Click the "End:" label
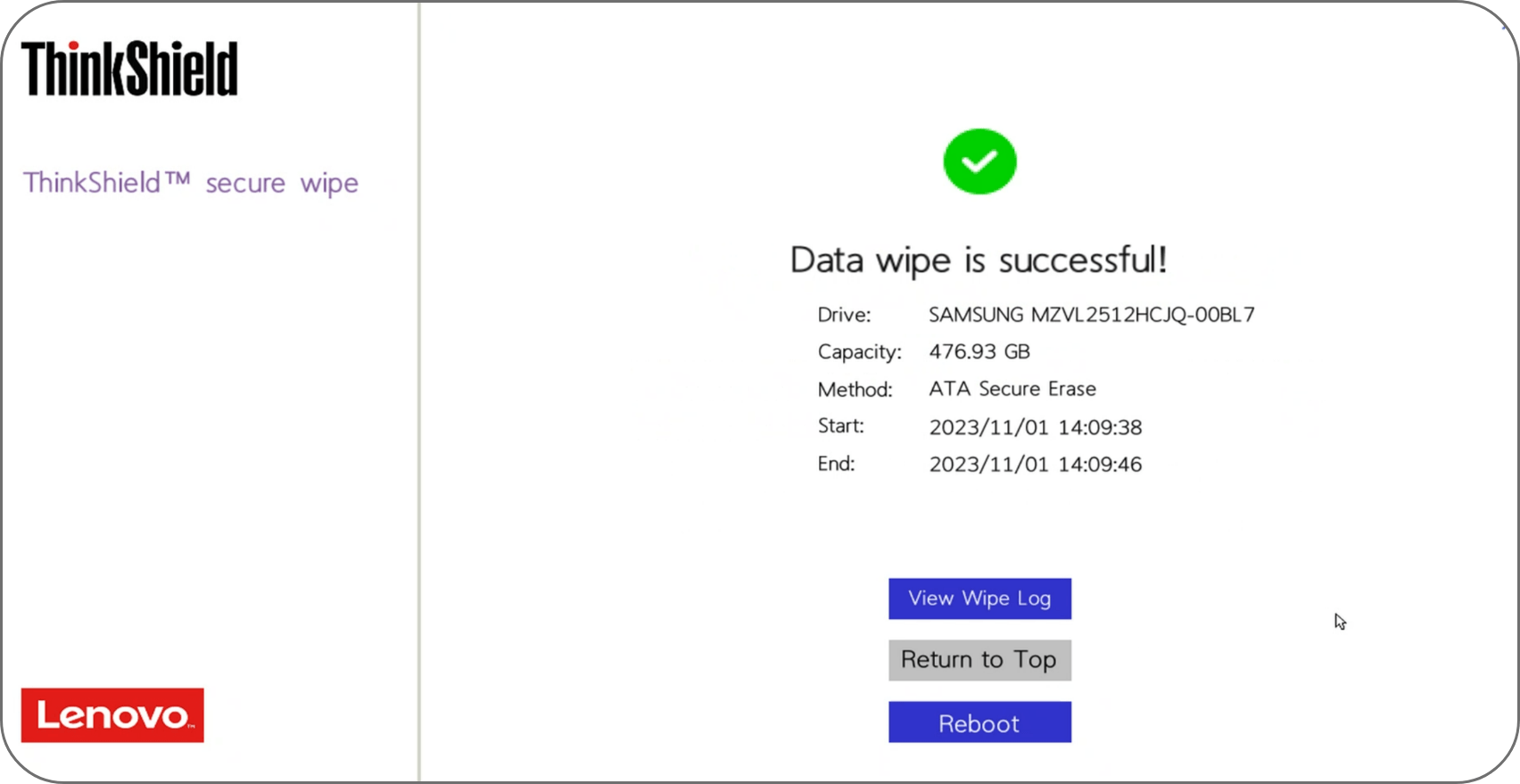Viewport: 1520px width, 784px height. pos(836,464)
